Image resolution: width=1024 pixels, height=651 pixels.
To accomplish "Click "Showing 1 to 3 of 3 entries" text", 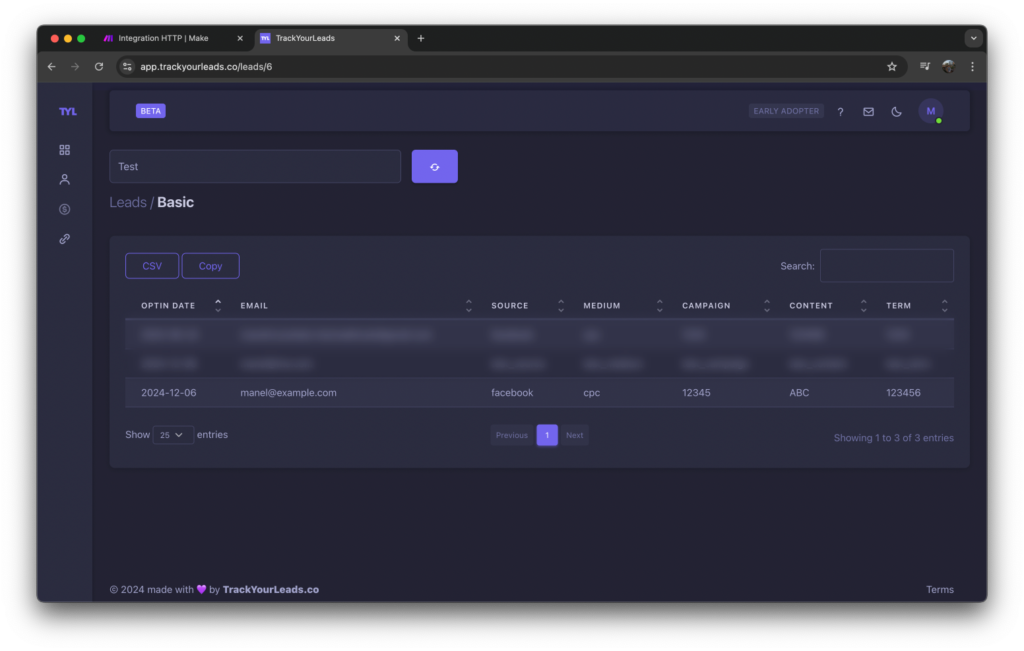I will (x=893, y=438).
